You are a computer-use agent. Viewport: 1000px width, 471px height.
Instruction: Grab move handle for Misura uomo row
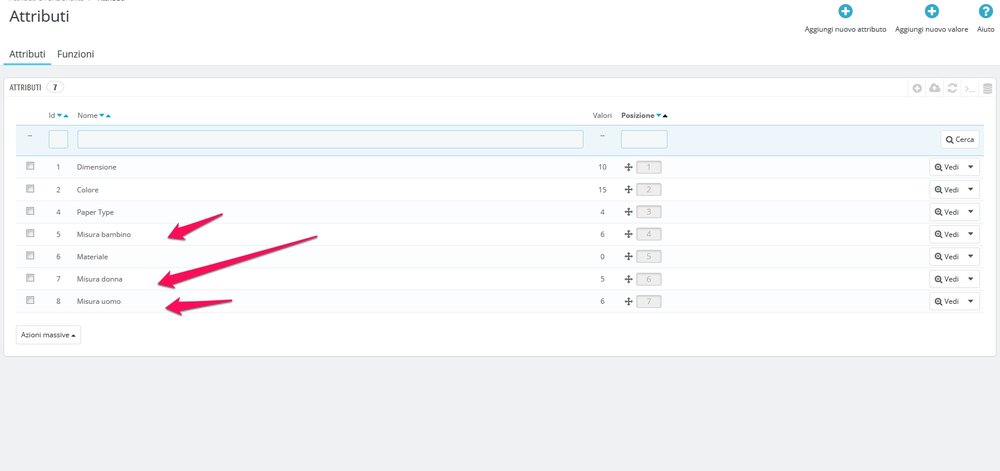click(628, 301)
